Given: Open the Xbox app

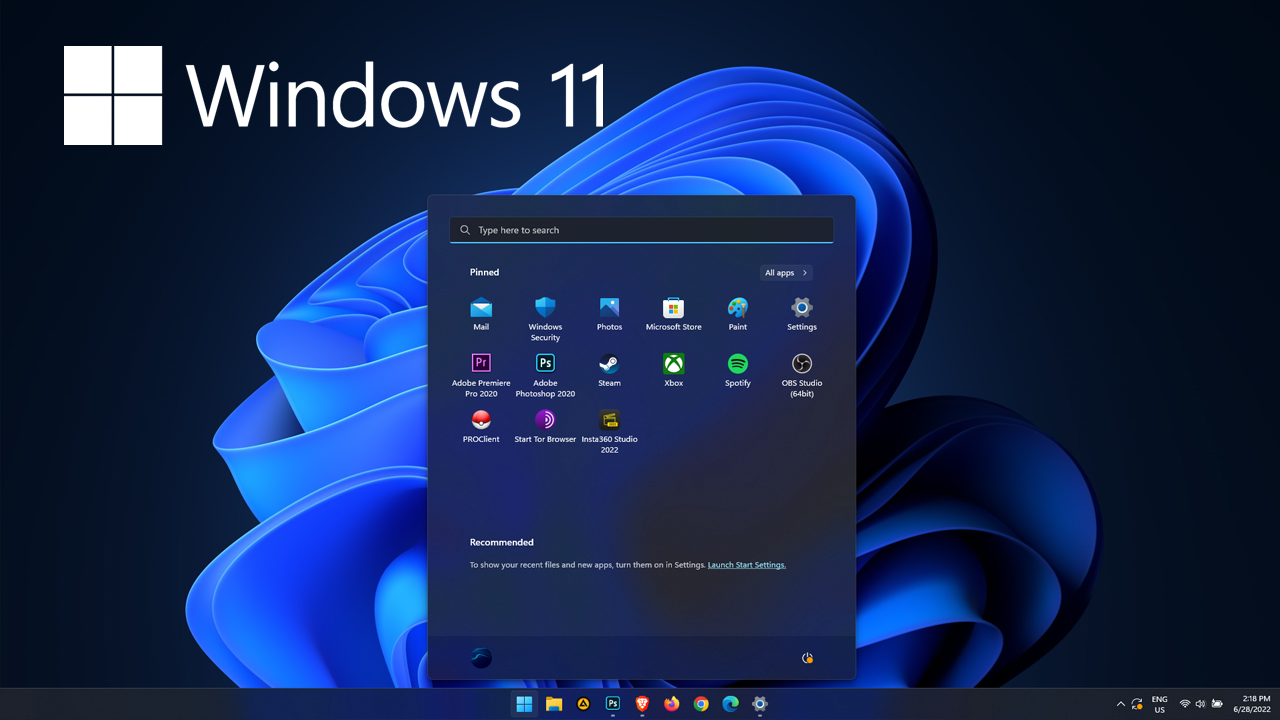Looking at the screenshot, I should click(673, 370).
